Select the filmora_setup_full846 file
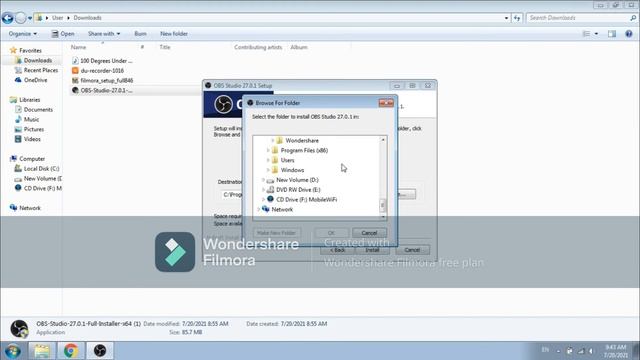This screenshot has height=360, width=640. pos(107,80)
